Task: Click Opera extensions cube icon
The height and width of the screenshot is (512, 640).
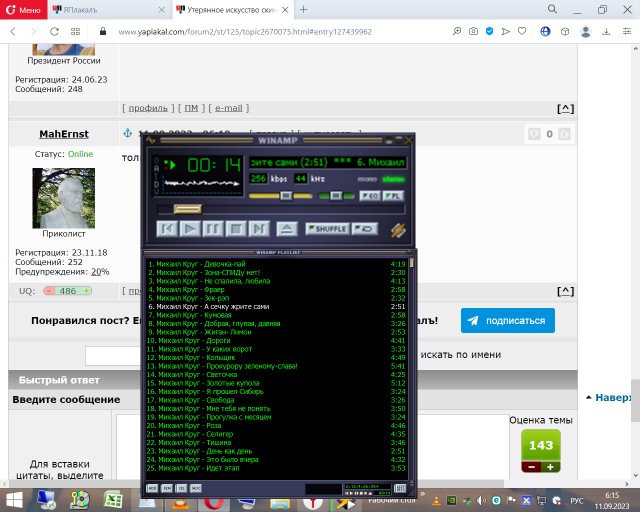Action: pos(565,31)
